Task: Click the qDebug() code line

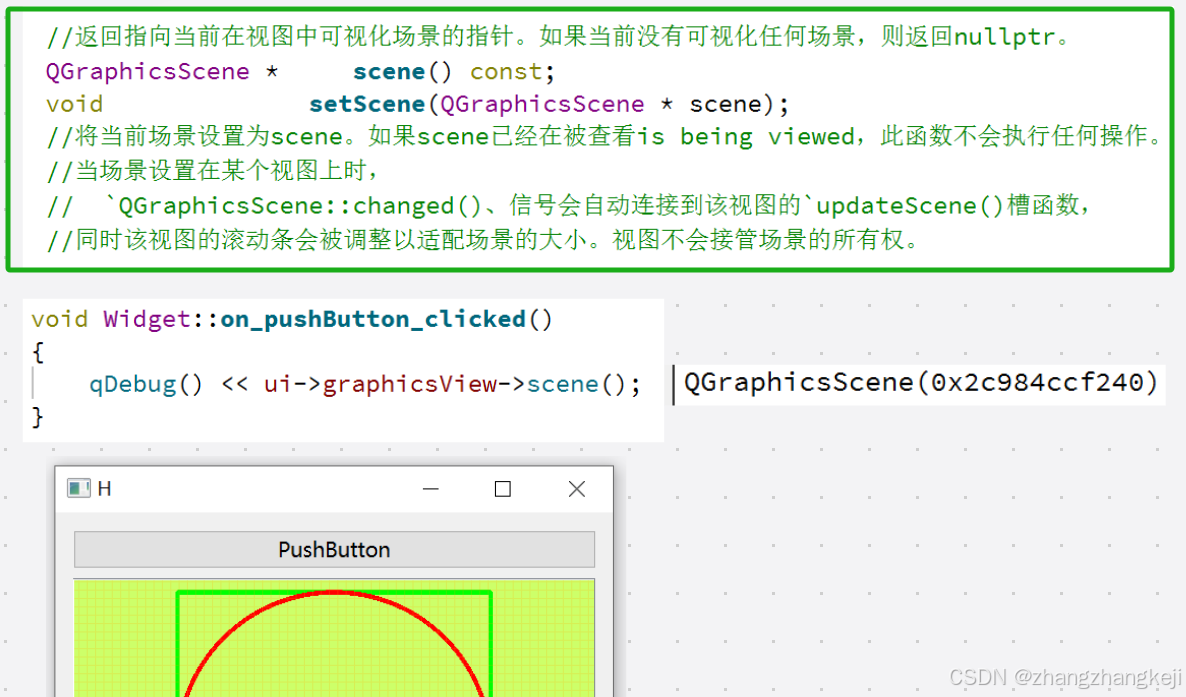Action: pyautogui.click(x=365, y=384)
